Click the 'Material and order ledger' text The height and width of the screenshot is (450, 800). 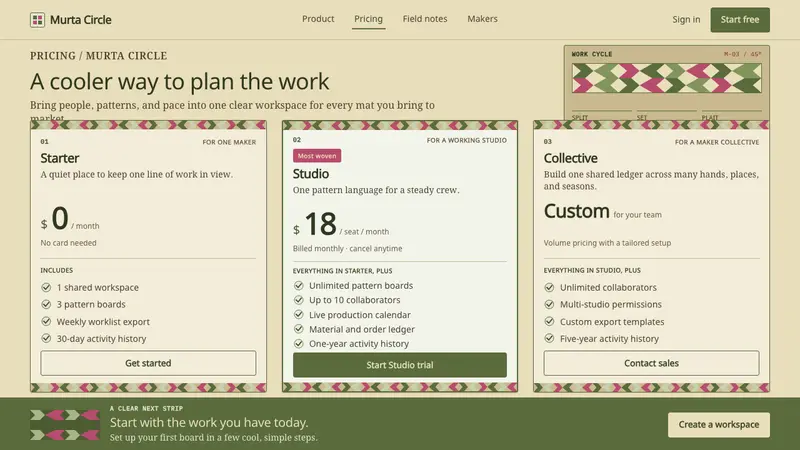[362, 329]
